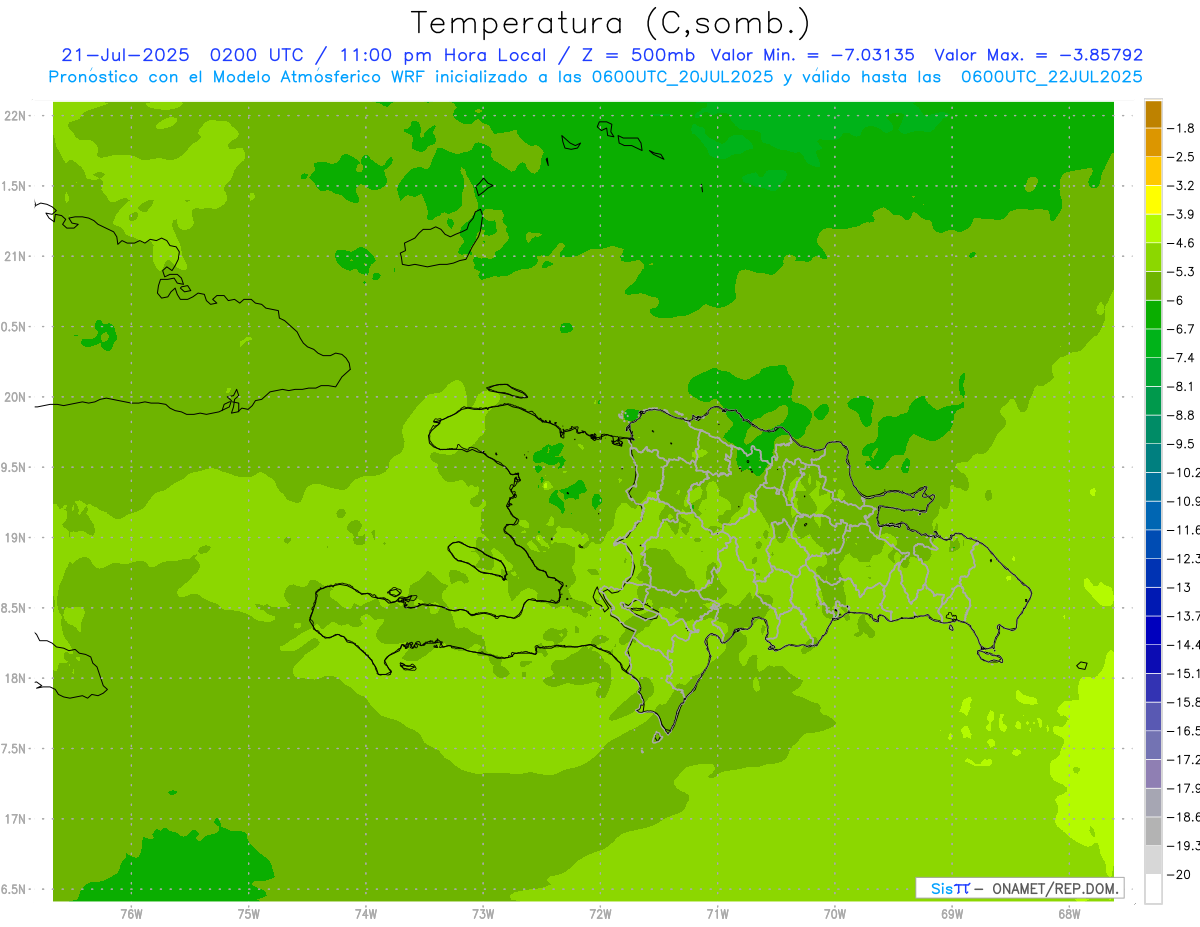1200x927 pixels.
Task: Click the '-8.1' colorbar value
Action: [x=1181, y=386]
